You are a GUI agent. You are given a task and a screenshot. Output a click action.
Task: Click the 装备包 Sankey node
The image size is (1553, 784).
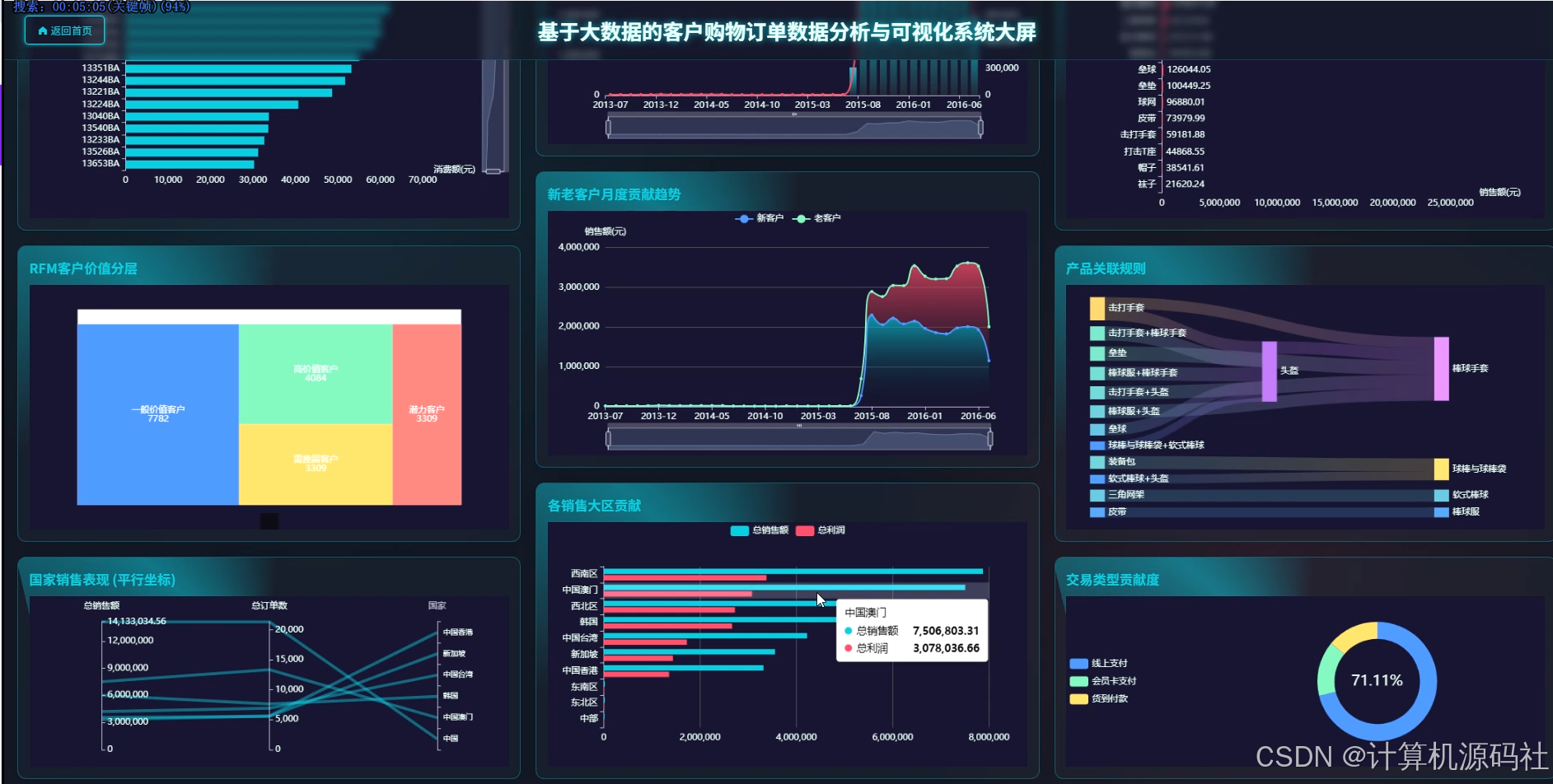click(1097, 462)
